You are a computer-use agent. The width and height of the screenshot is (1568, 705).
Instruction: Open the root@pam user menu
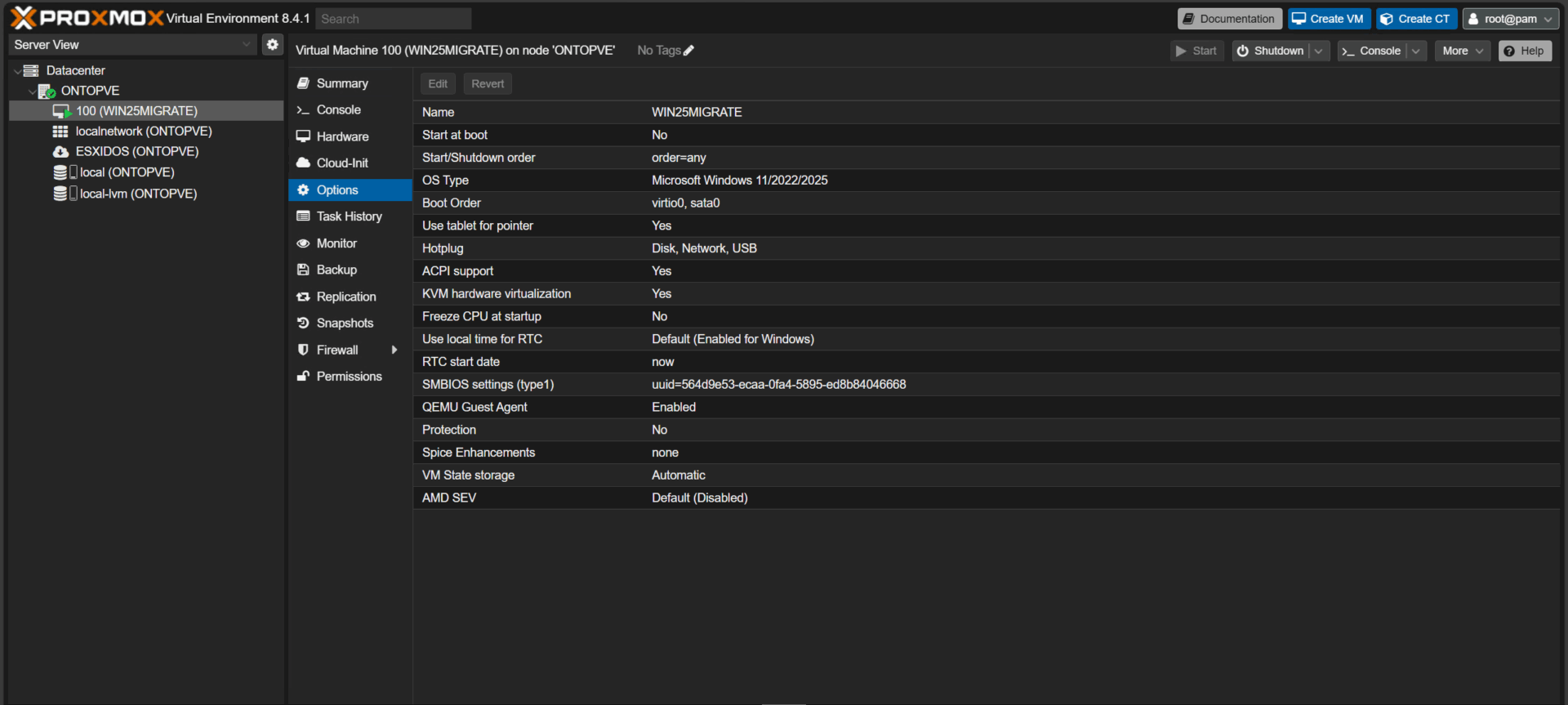click(x=1511, y=19)
